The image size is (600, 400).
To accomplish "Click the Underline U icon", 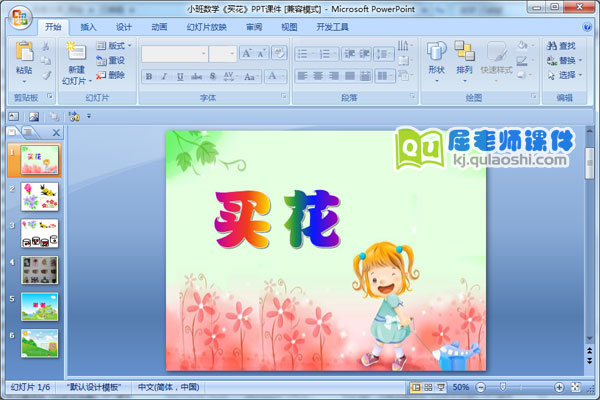I will click(180, 77).
